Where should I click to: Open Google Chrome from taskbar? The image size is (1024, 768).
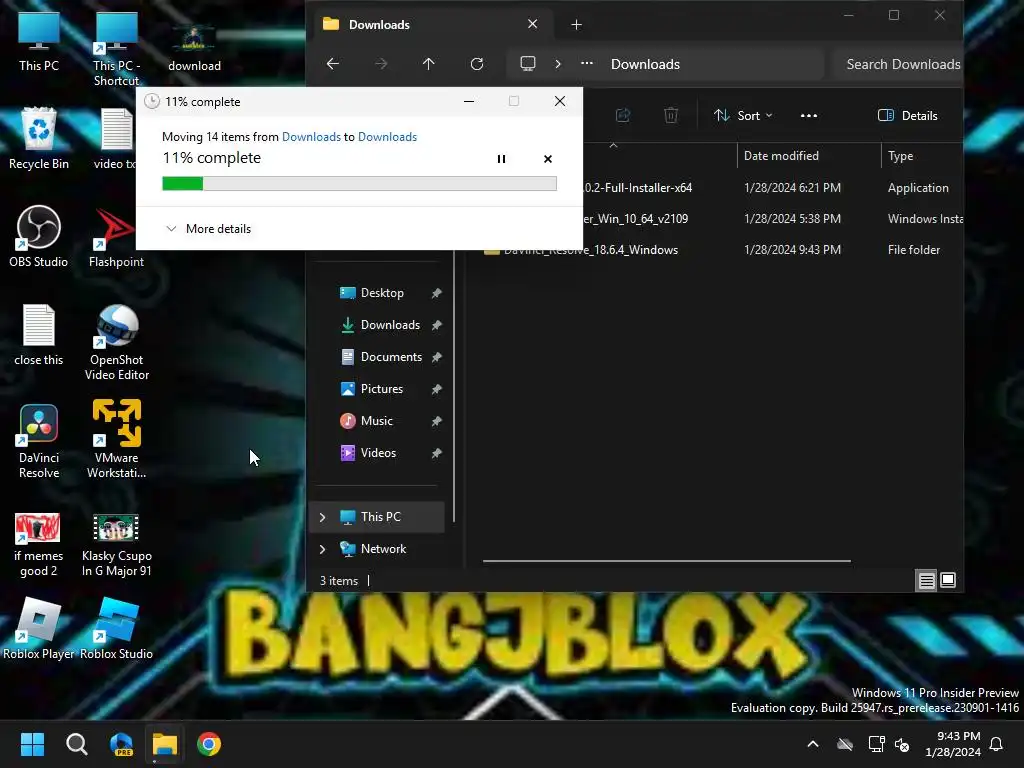pyautogui.click(x=209, y=744)
